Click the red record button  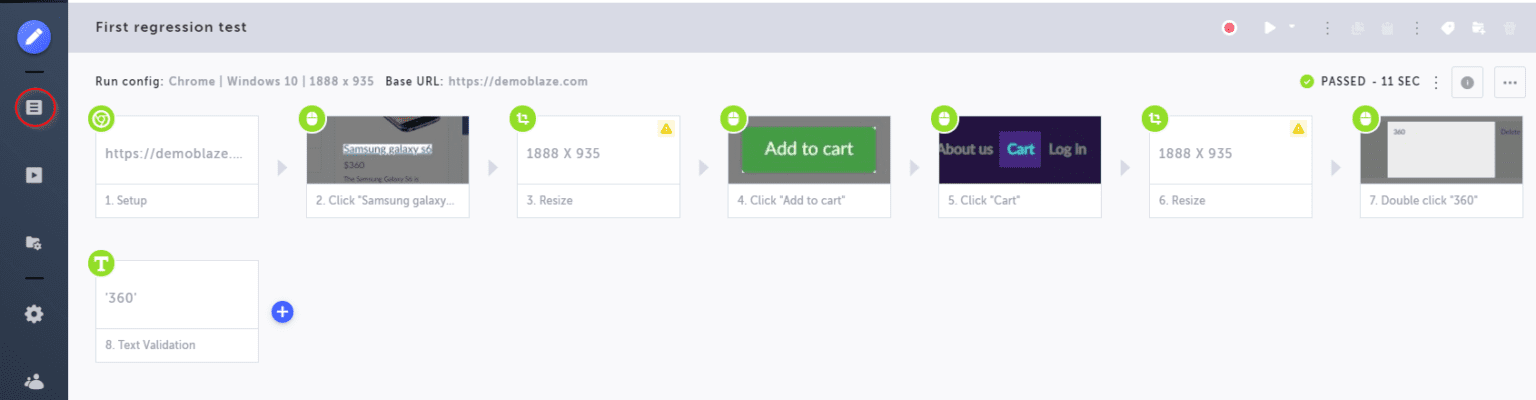coord(1229,28)
